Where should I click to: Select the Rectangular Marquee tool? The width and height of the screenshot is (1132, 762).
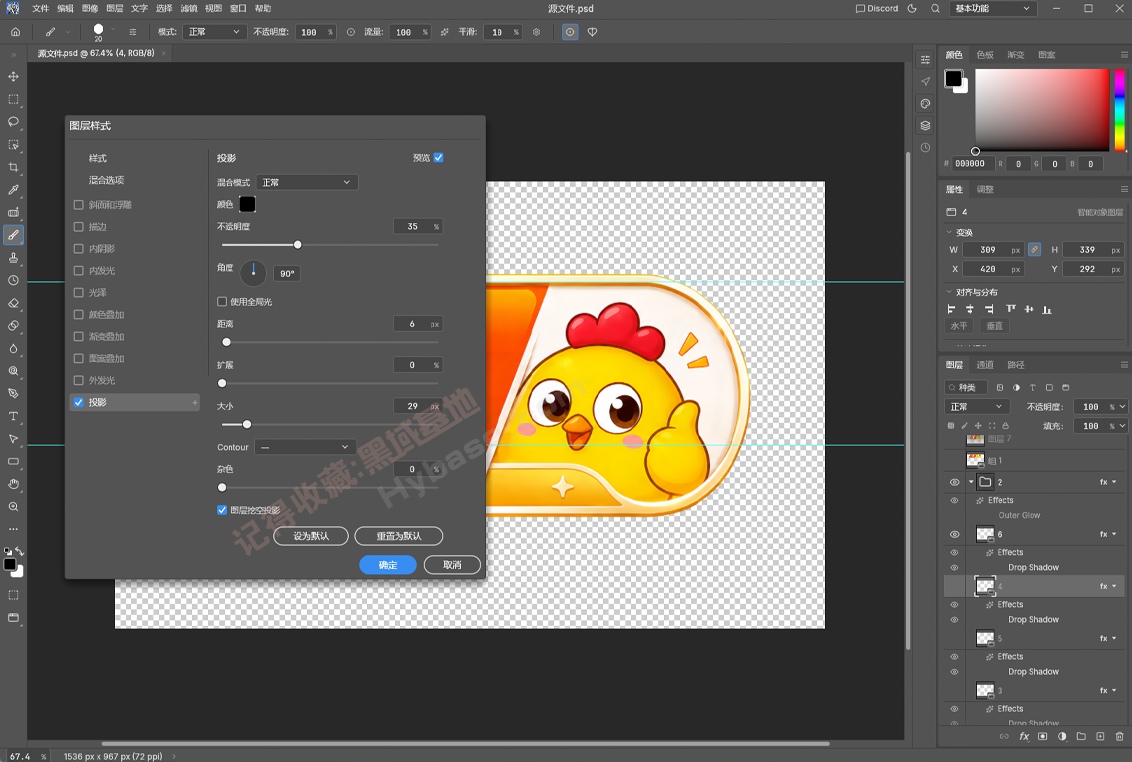(13, 99)
